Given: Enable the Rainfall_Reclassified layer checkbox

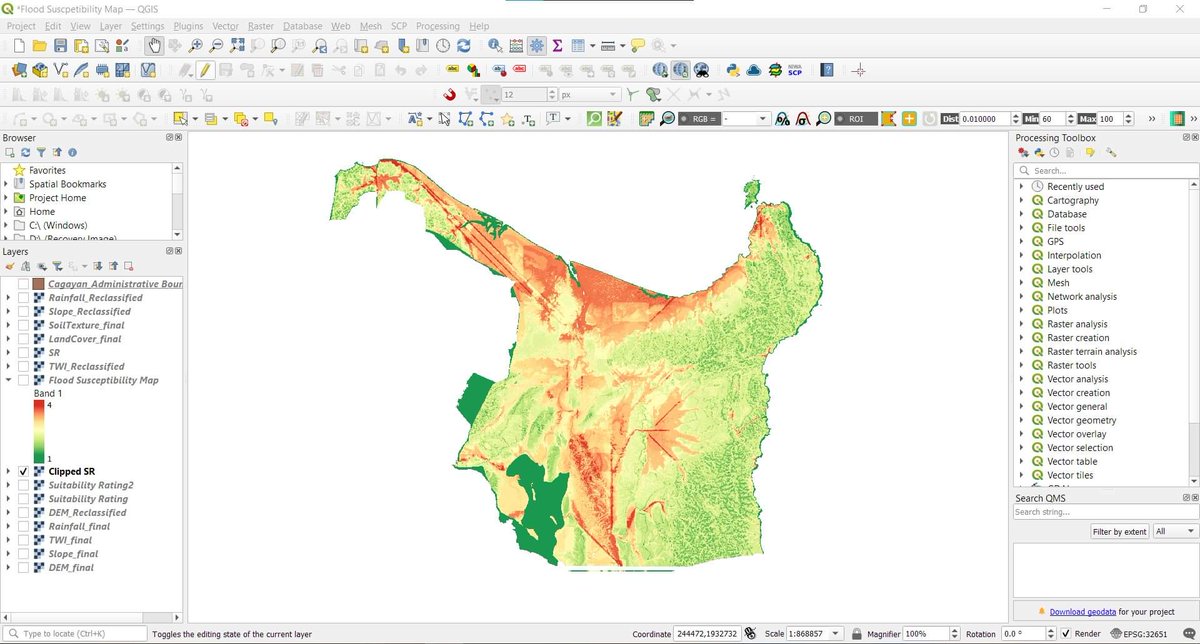Looking at the screenshot, I should (x=24, y=298).
